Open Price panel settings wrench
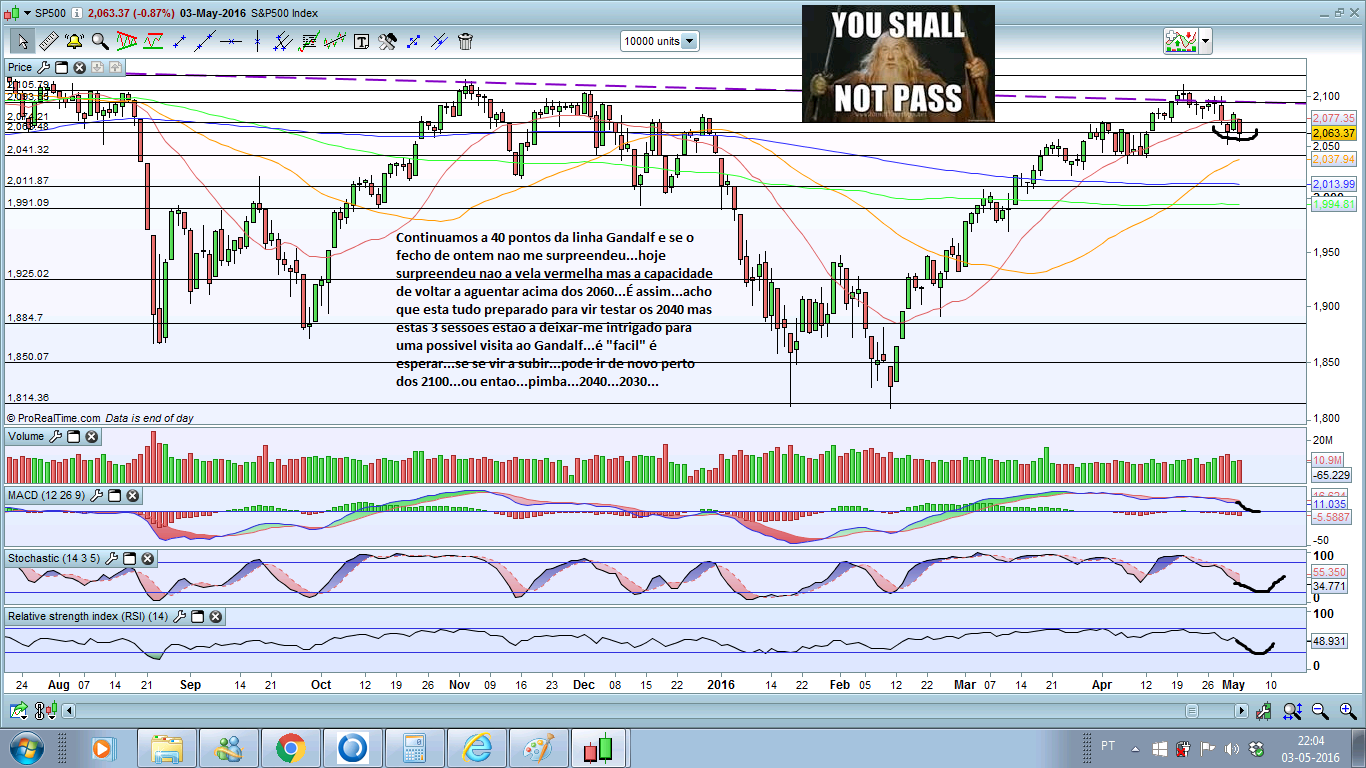This screenshot has height=768, width=1366. click(x=43, y=67)
